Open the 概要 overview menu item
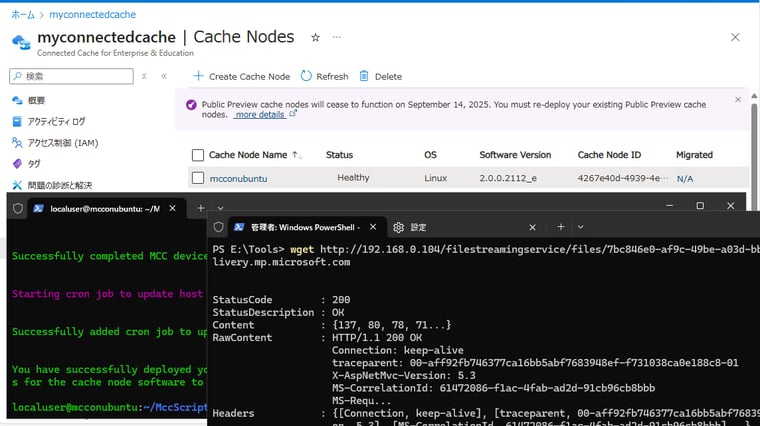760x426 pixels. pos(36,100)
